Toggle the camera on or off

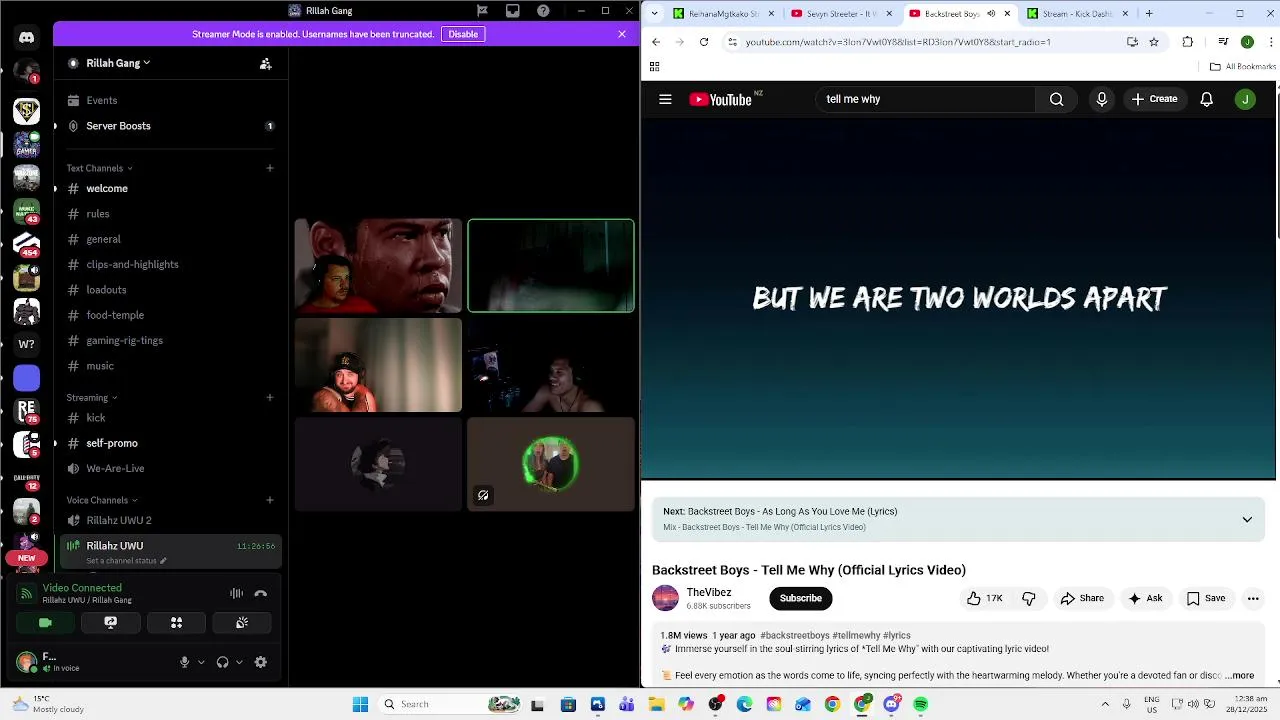point(45,622)
